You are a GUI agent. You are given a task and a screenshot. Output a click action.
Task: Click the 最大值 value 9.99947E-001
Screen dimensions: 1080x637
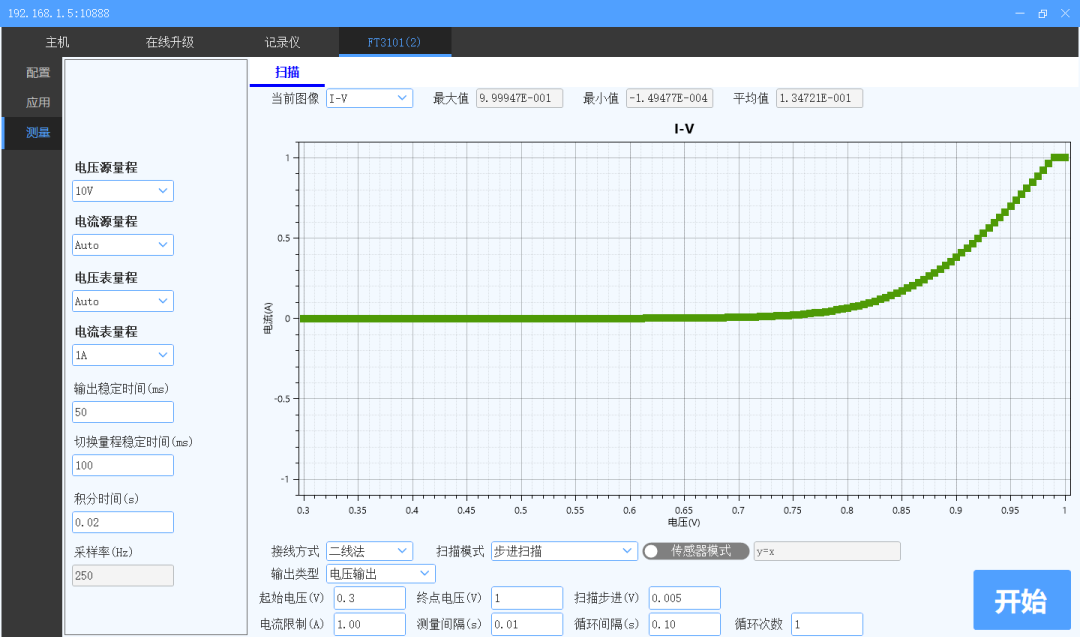[x=519, y=98]
